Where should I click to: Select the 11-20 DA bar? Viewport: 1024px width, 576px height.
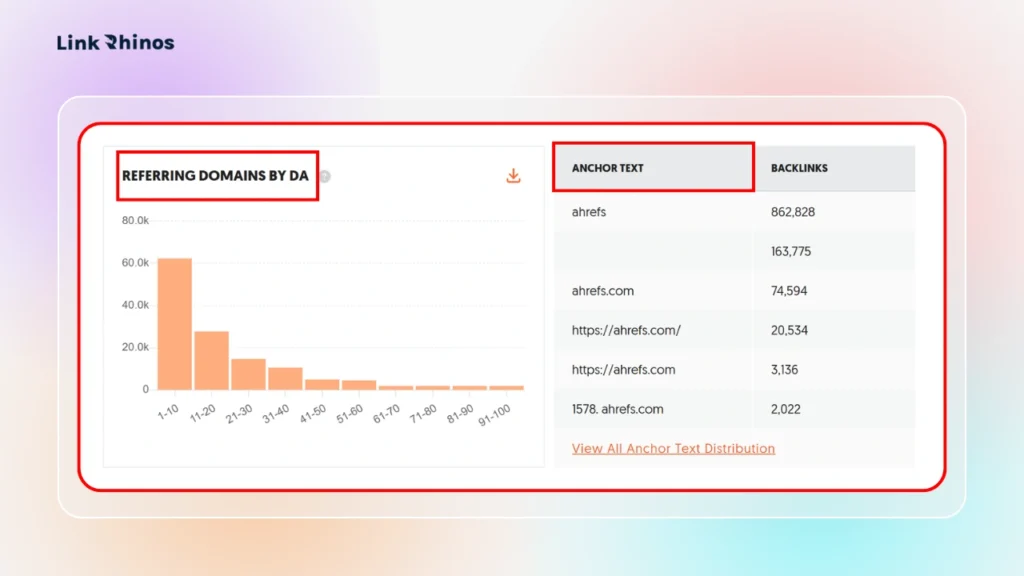tap(212, 360)
